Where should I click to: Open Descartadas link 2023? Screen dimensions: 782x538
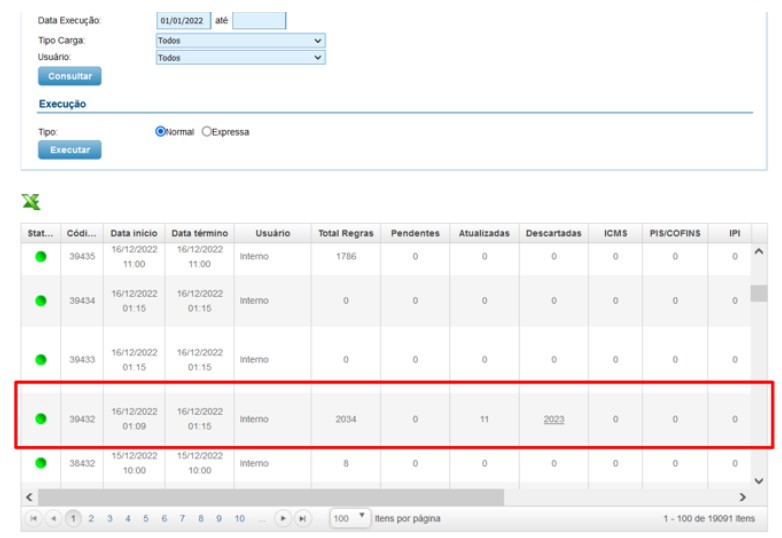pyautogui.click(x=554, y=419)
